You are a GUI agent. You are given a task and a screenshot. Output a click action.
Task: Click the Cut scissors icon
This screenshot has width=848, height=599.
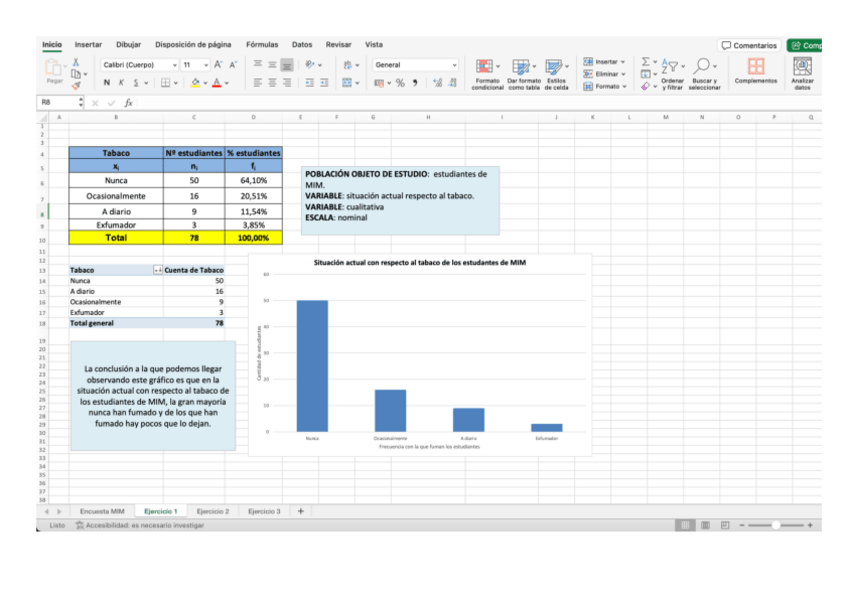coord(76,62)
